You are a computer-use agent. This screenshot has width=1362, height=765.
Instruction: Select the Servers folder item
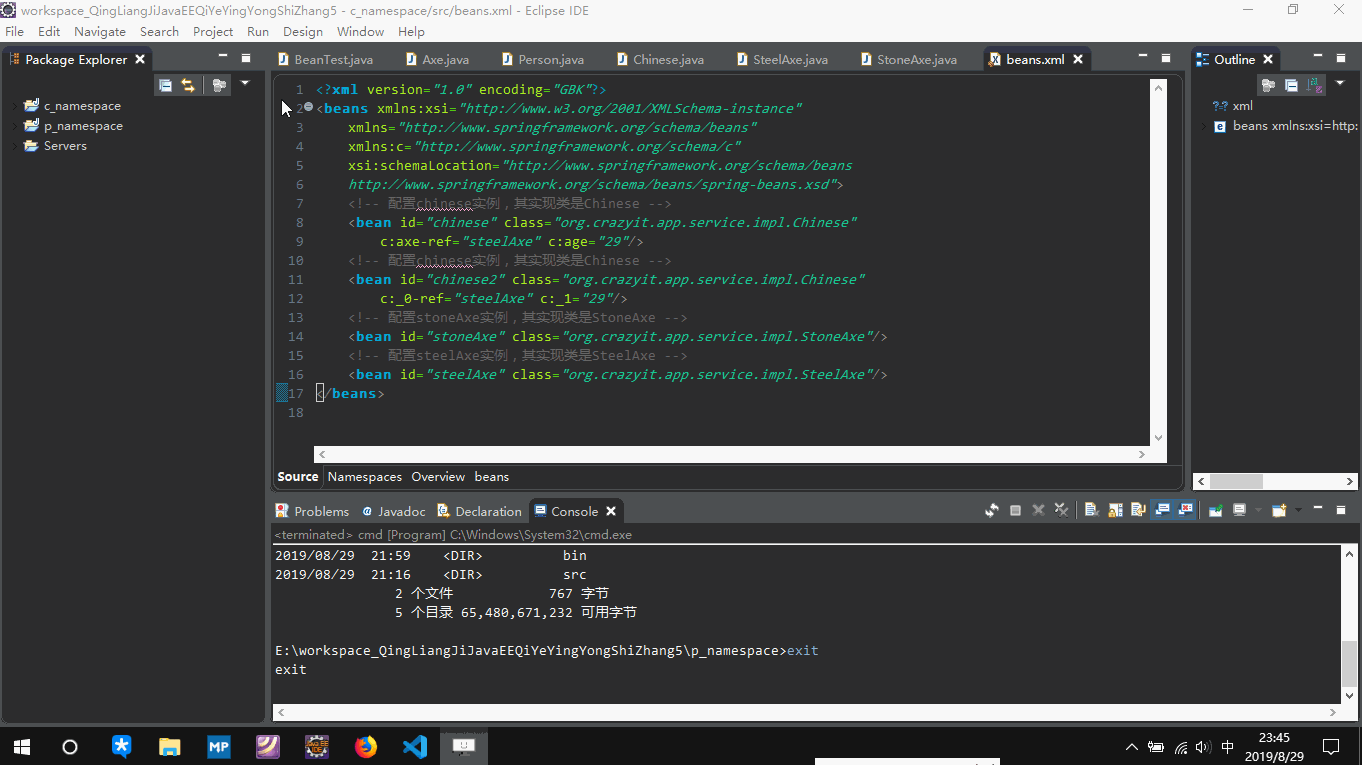coord(65,146)
